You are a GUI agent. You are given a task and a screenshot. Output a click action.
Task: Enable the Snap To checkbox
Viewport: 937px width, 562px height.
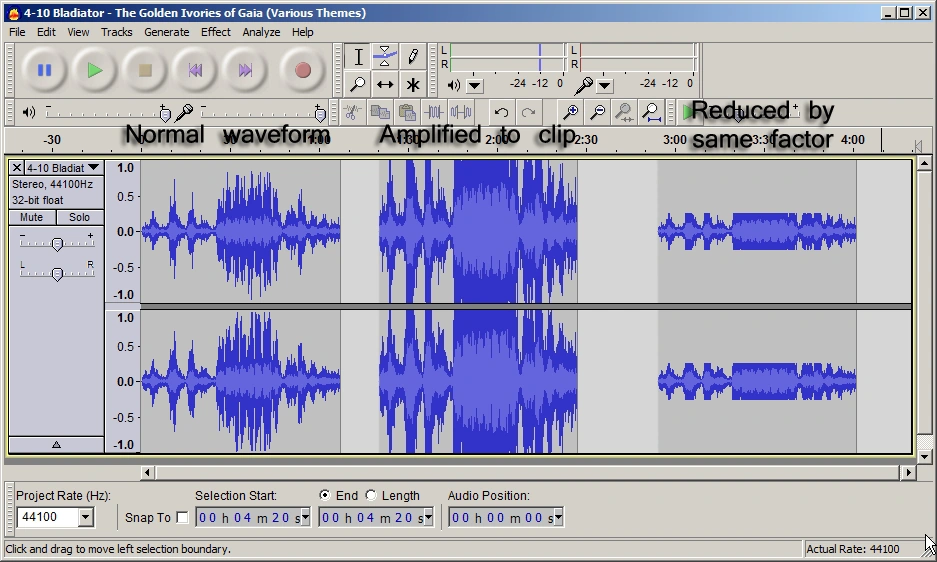[x=182, y=517]
